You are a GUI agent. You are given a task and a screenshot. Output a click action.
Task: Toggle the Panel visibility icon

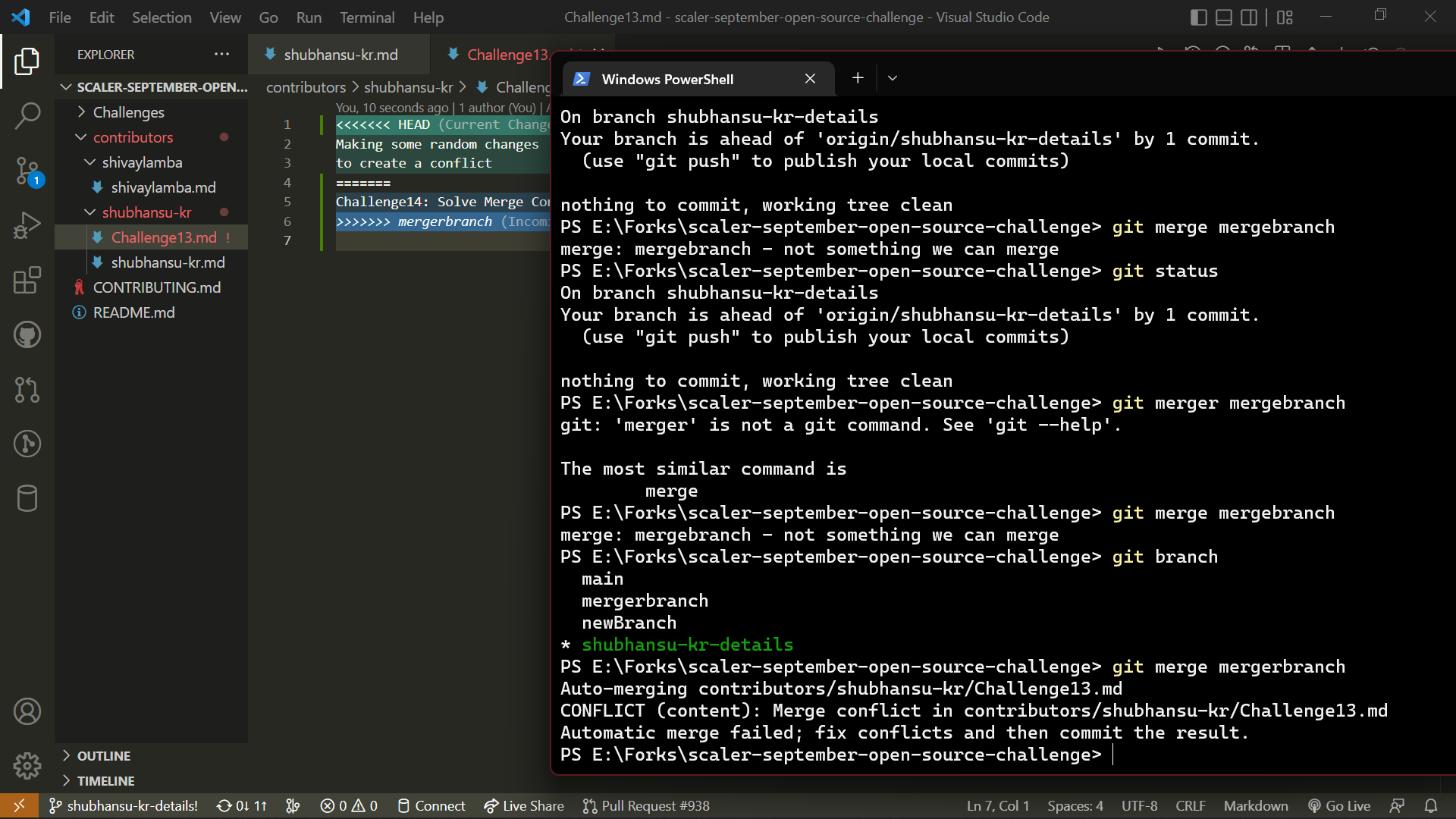1223,17
